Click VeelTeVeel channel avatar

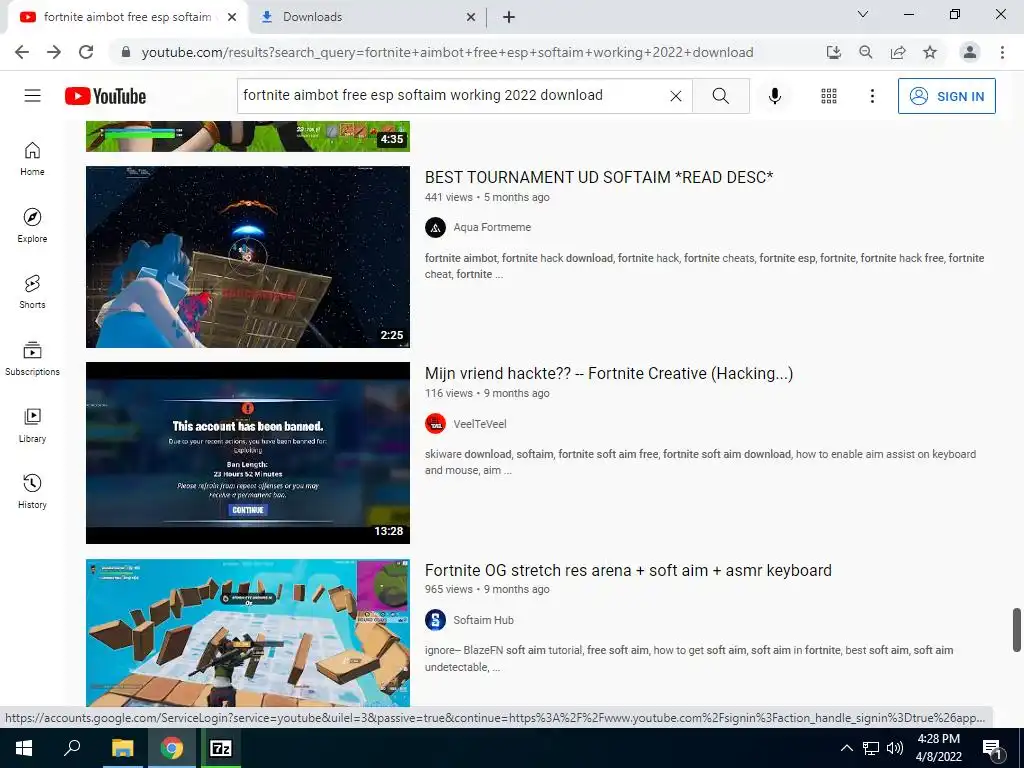(436, 424)
